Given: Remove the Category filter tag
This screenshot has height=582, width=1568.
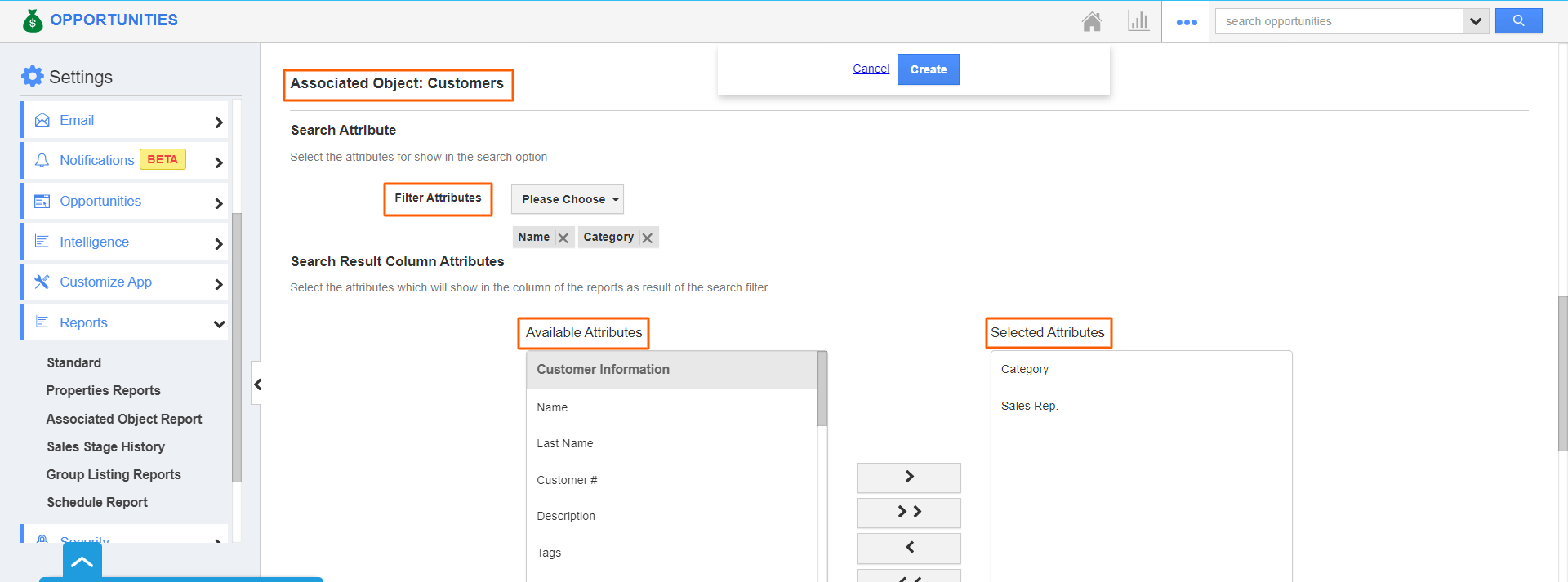Looking at the screenshot, I should tap(648, 238).
